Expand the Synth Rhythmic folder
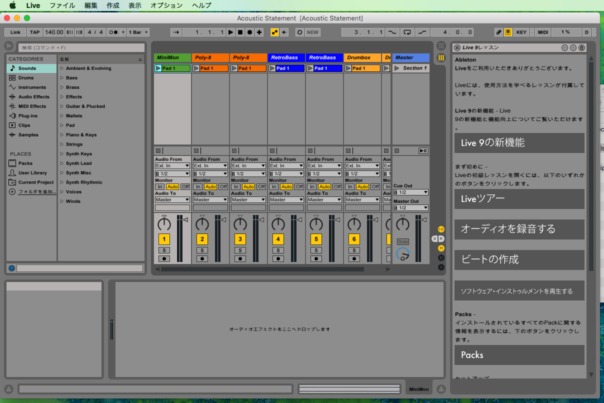Viewport: 604px width, 403px height. point(62,182)
